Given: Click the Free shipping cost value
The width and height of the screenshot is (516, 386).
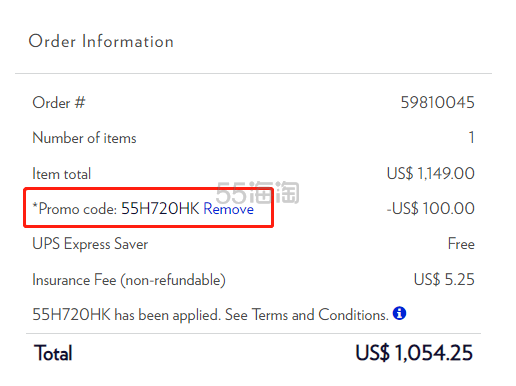Looking at the screenshot, I should pos(461,244).
